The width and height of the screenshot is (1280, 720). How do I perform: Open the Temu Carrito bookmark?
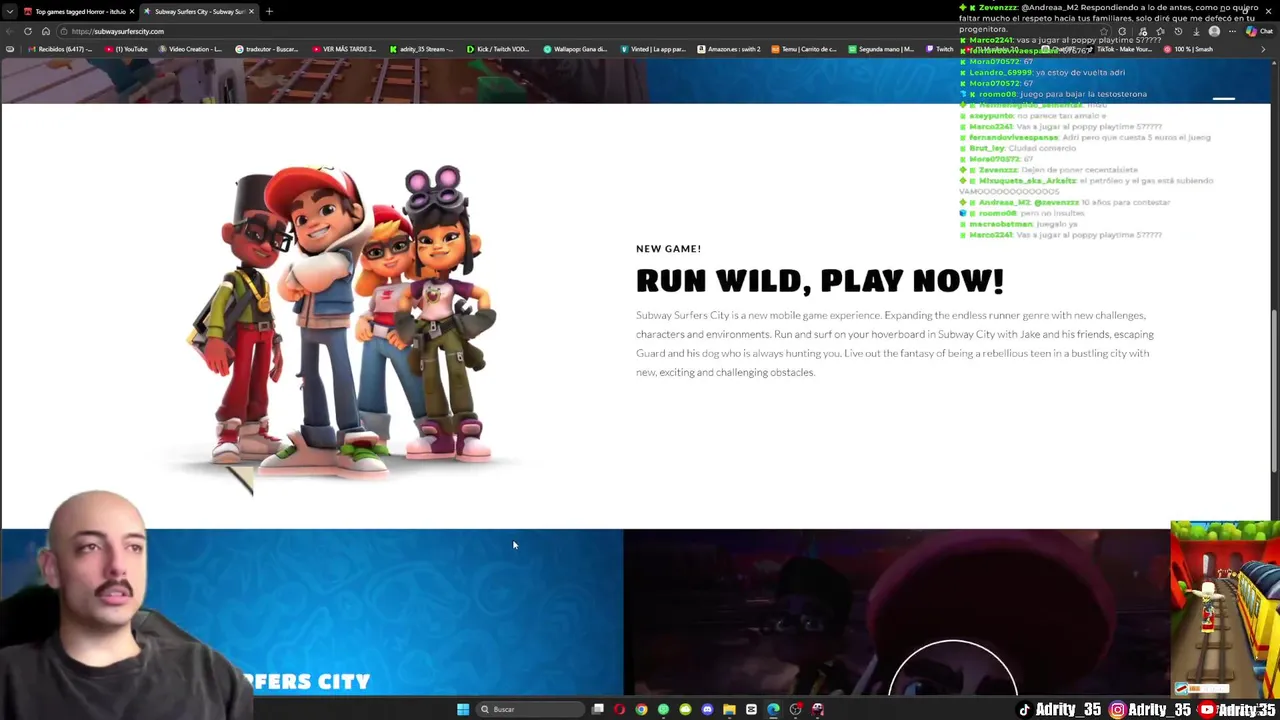(804, 49)
